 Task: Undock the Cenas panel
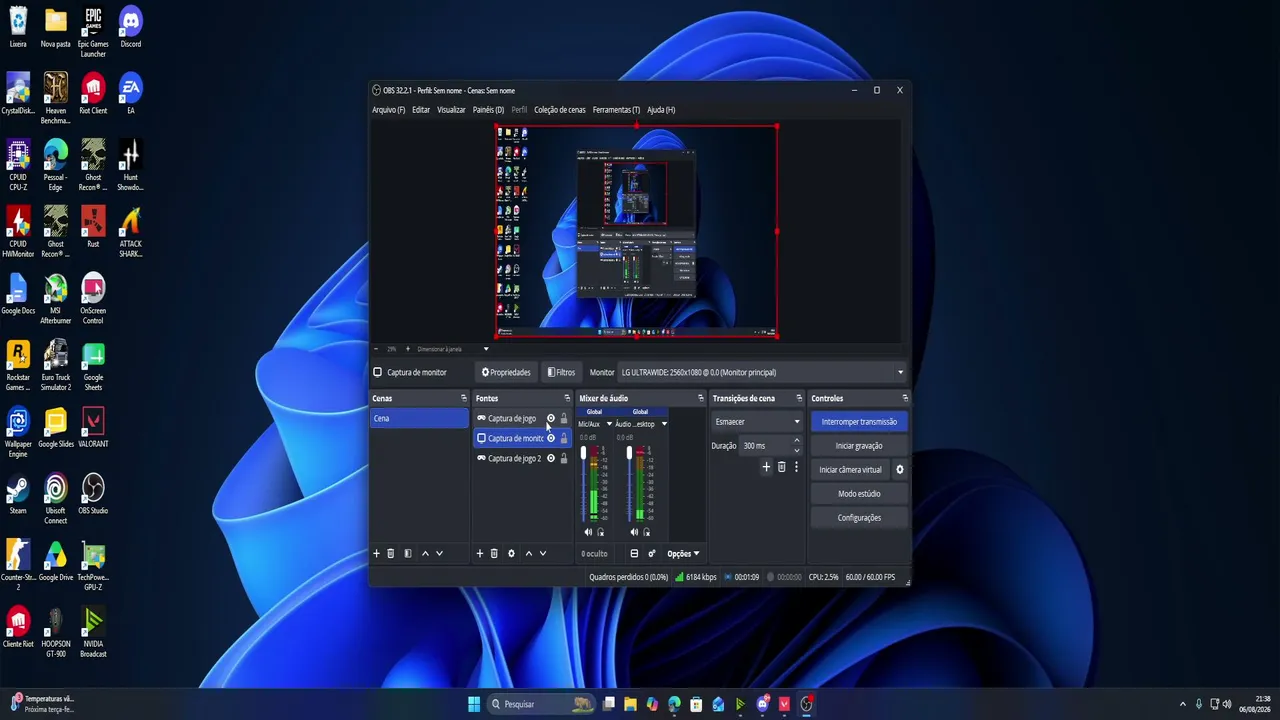463,398
